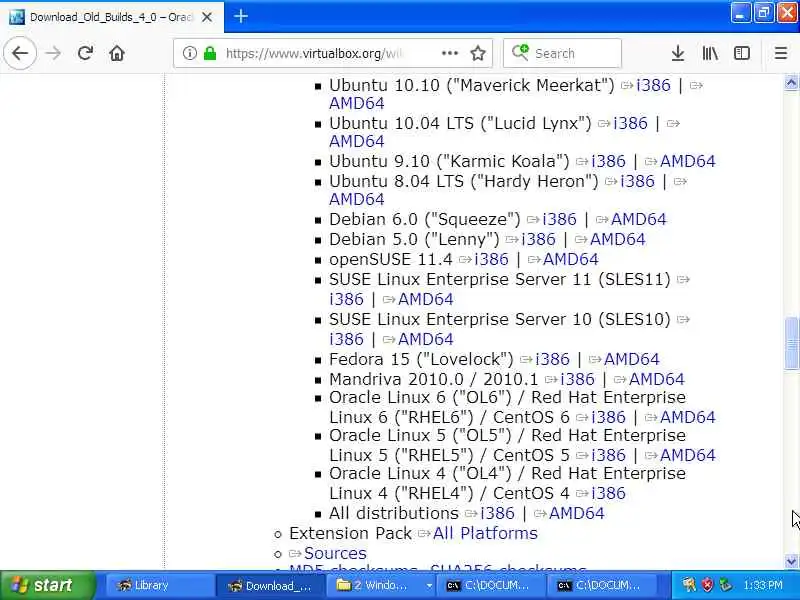This screenshot has height=600, width=800.
Task: Download Ubuntu 10.10 Maverick Meerkat i386
Action: (x=653, y=85)
